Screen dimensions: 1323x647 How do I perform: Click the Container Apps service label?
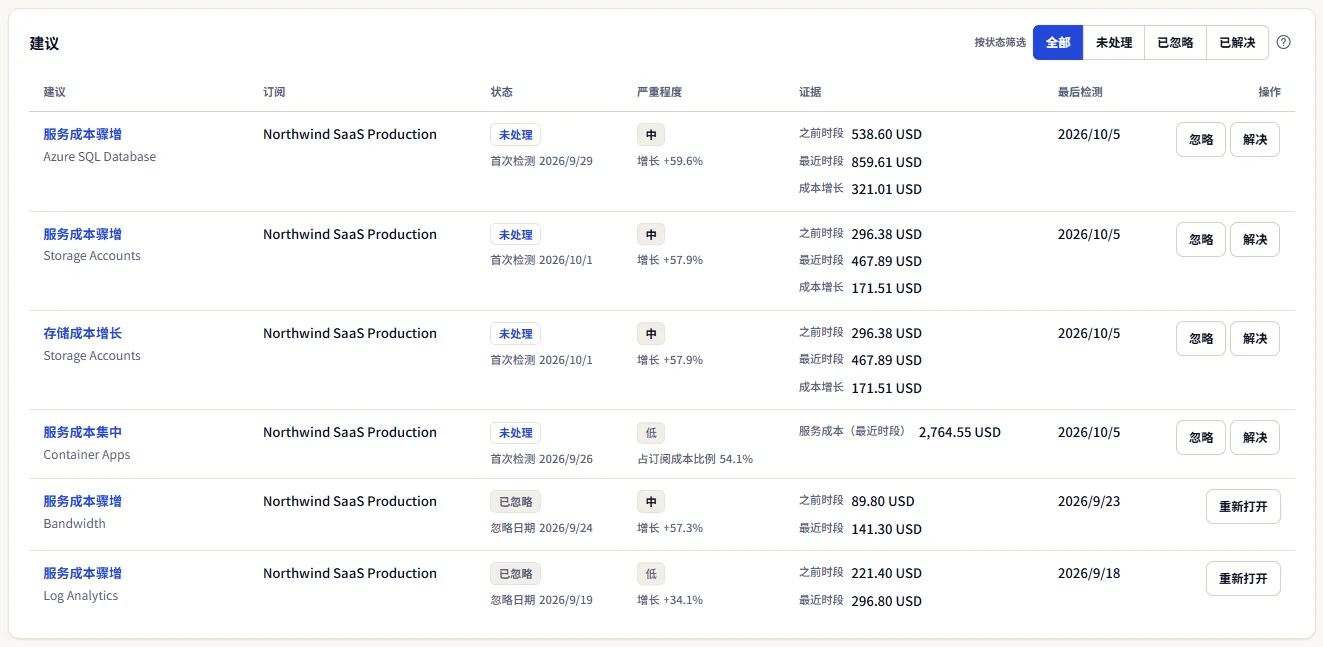click(x=87, y=455)
